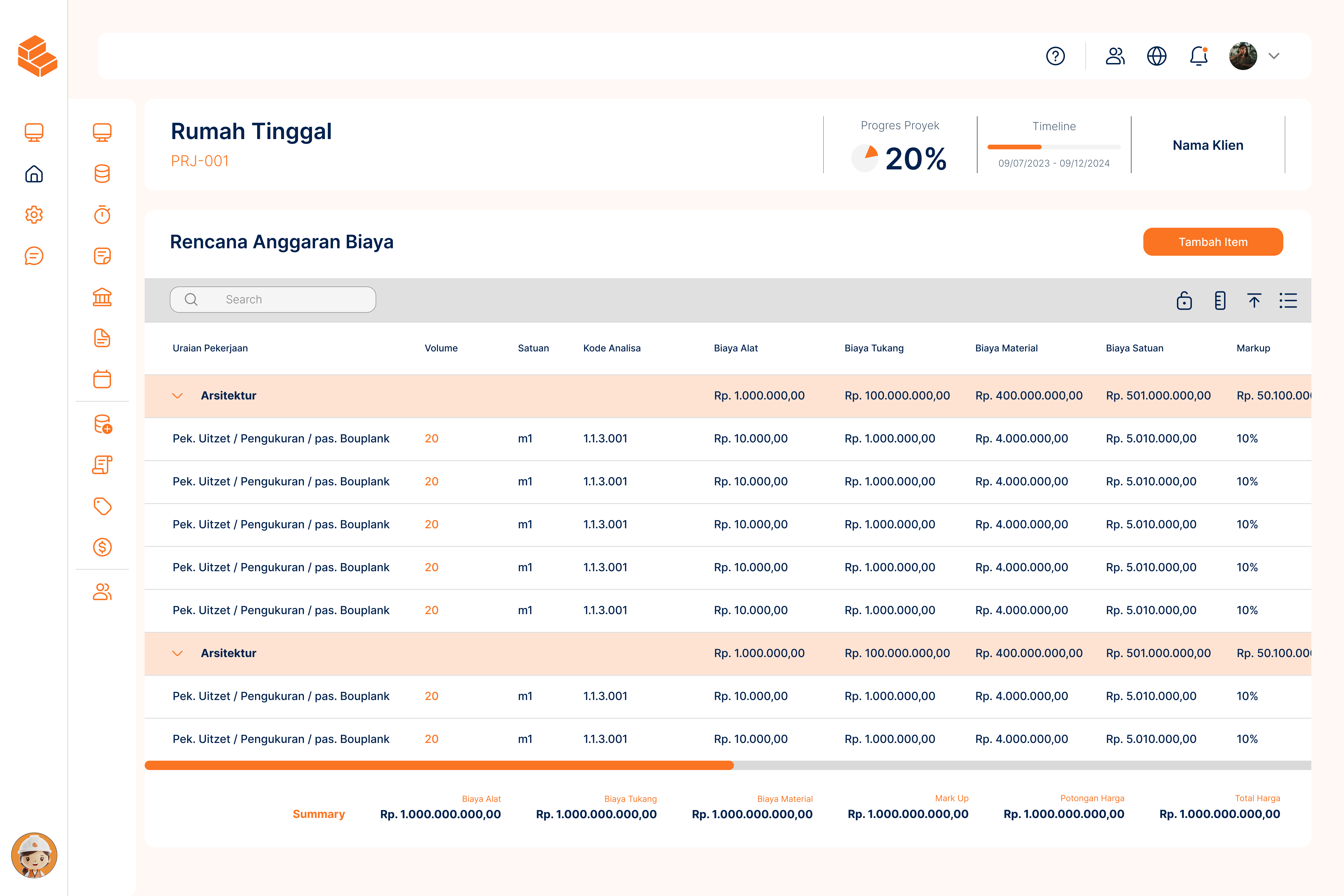This screenshot has width=1344, height=896.
Task: Open the team users icon in the top bar
Action: [x=1115, y=56]
